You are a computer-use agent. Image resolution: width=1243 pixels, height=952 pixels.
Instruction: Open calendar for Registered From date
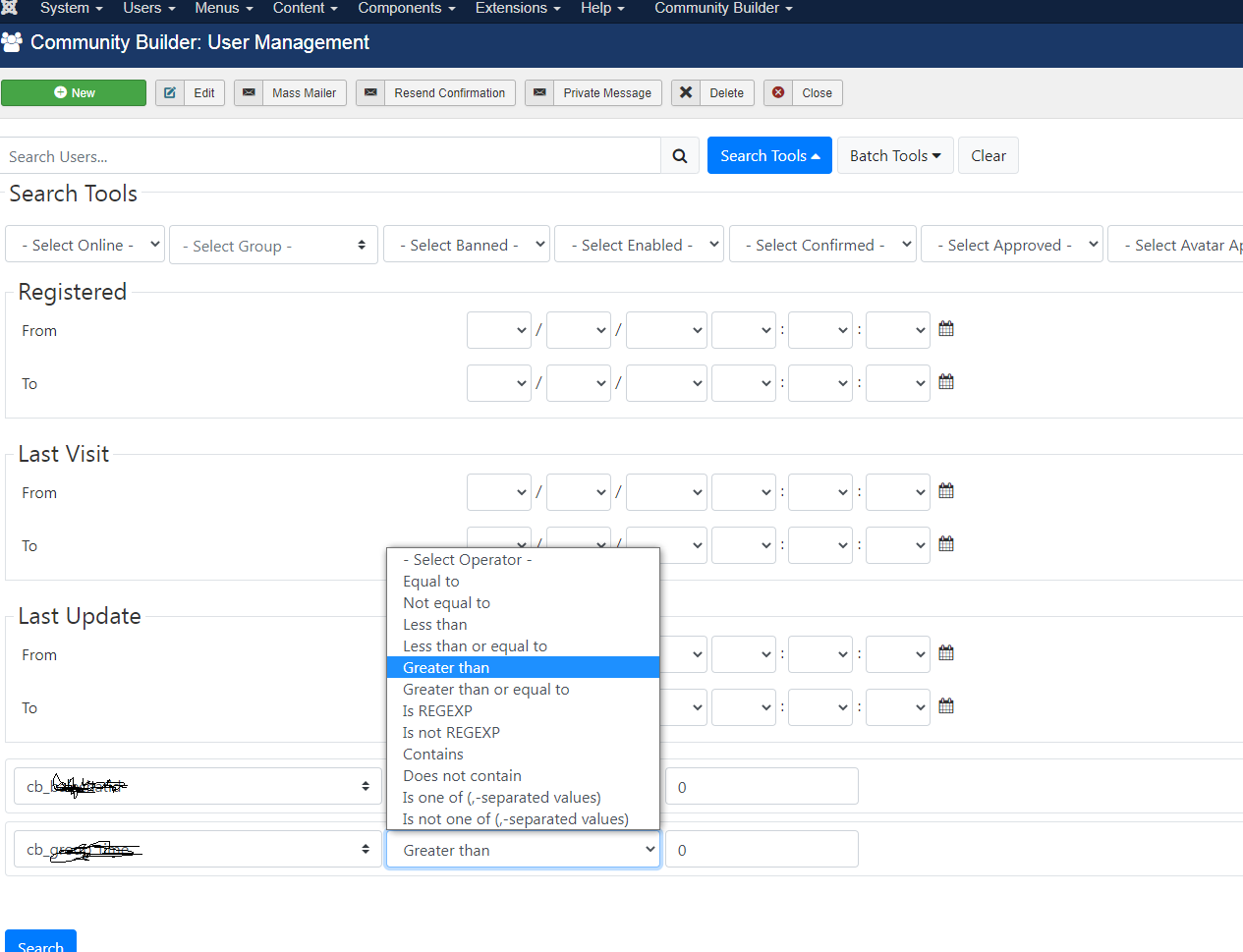(x=946, y=329)
